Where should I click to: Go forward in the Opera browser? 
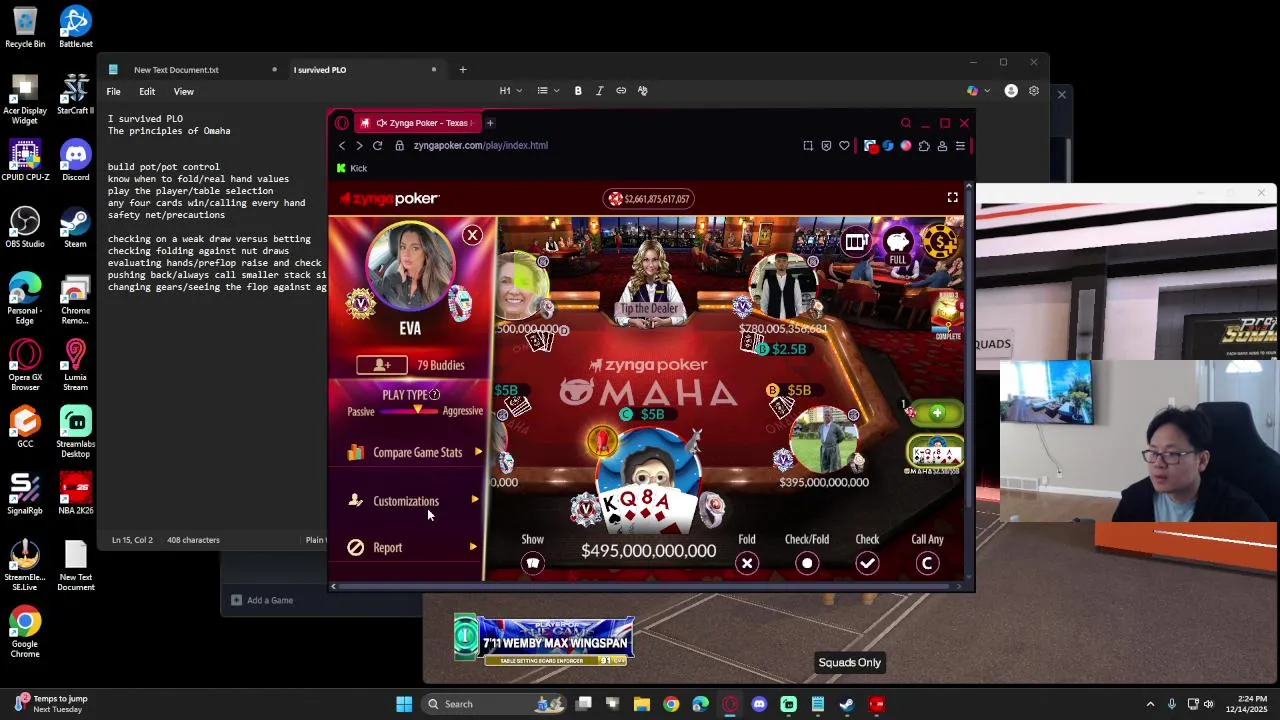[359, 145]
